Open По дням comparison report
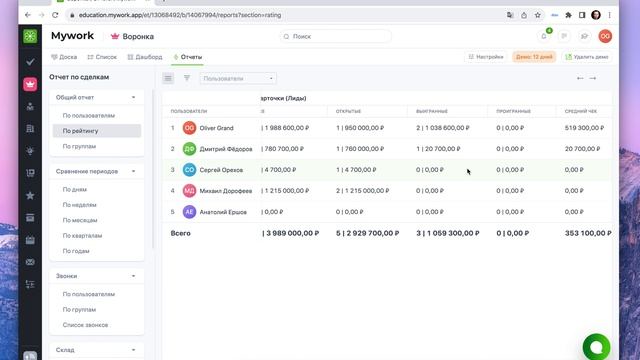Screen dimensions: 640x360 (x=75, y=189)
